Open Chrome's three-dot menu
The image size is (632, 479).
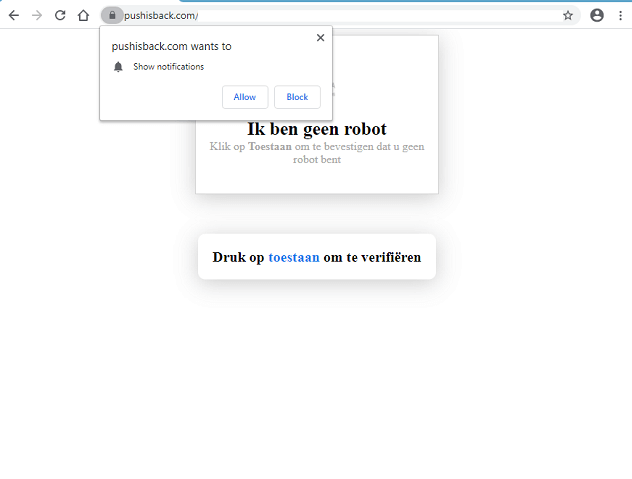point(620,15)
